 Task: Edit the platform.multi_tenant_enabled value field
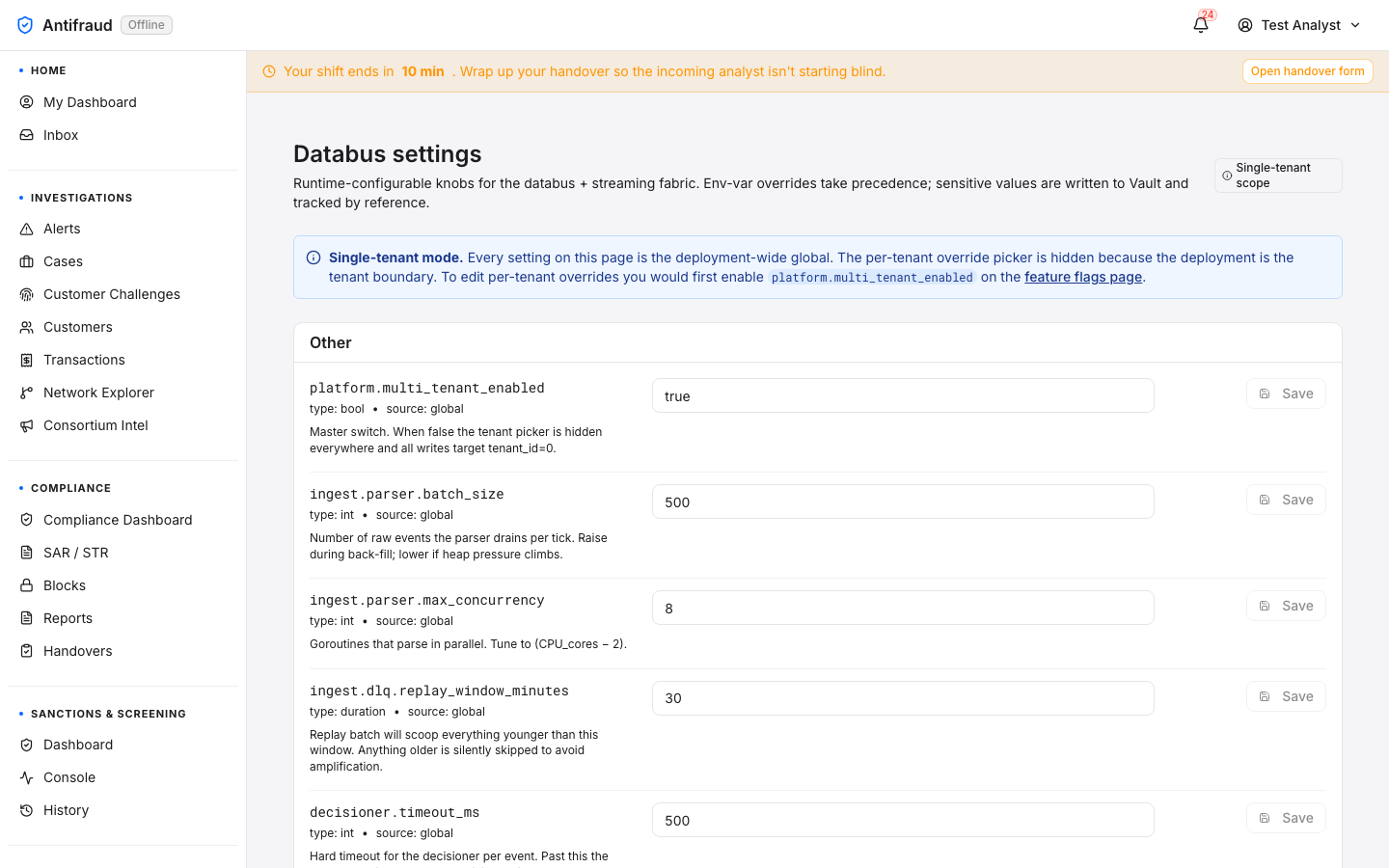point(903,395)
